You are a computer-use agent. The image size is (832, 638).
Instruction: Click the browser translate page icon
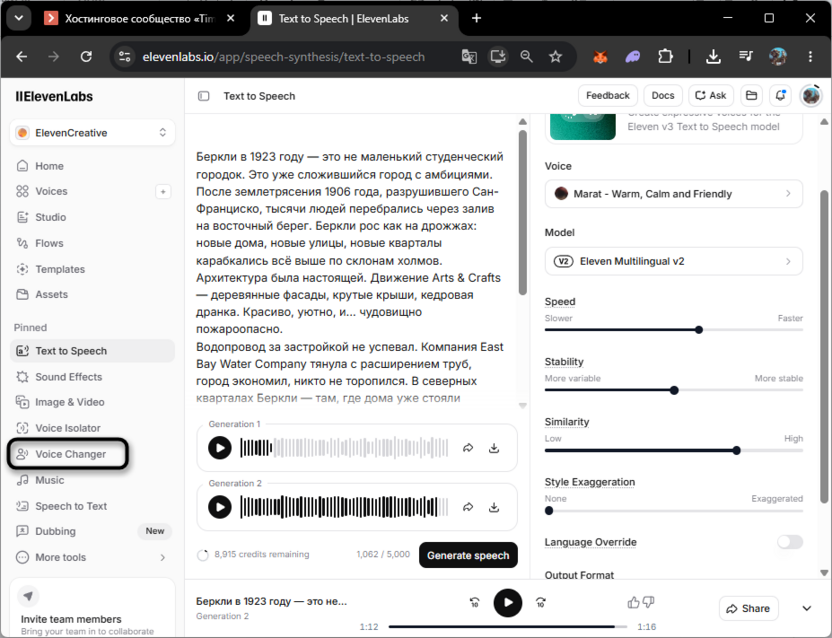click(x=469, y=56)
